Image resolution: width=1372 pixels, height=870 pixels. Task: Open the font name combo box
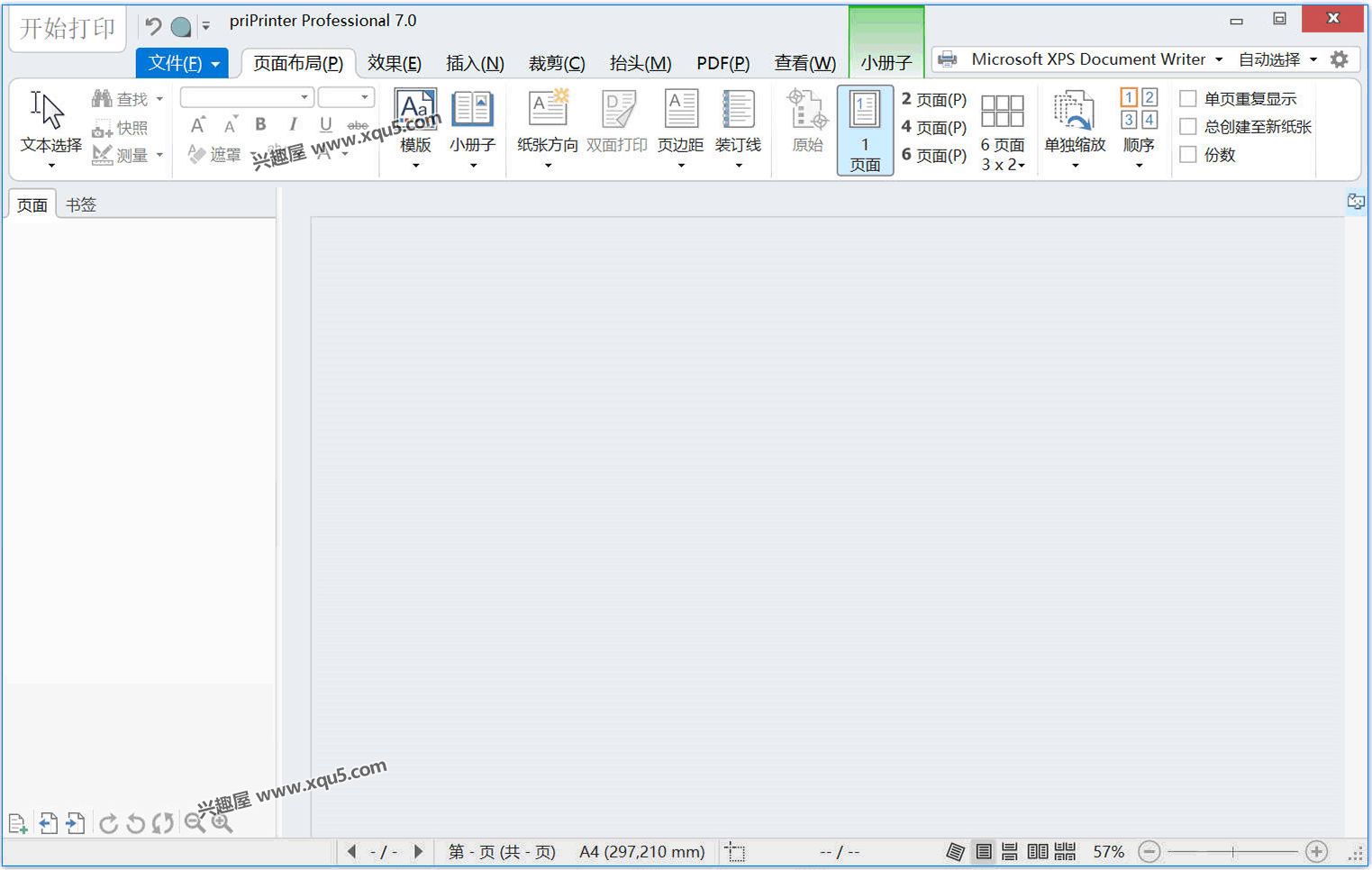tap(247, 97)
